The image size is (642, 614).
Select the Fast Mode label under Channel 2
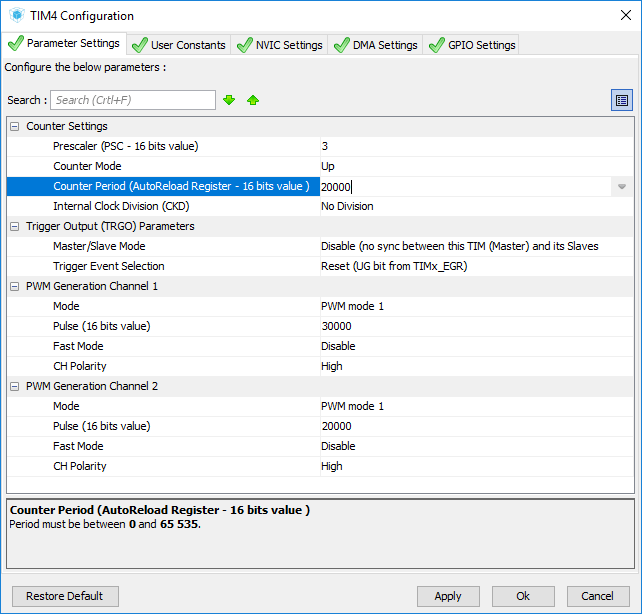pyautogui.click(x=78, y=446)
